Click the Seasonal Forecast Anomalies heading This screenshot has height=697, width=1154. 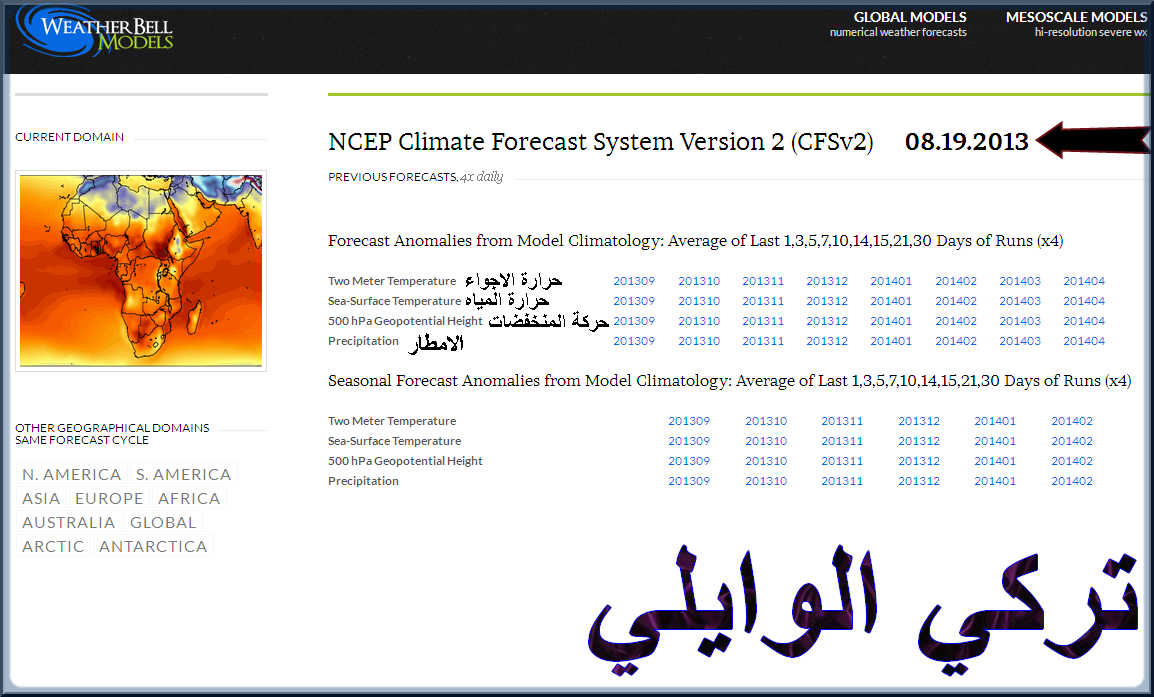click(729, 381)
